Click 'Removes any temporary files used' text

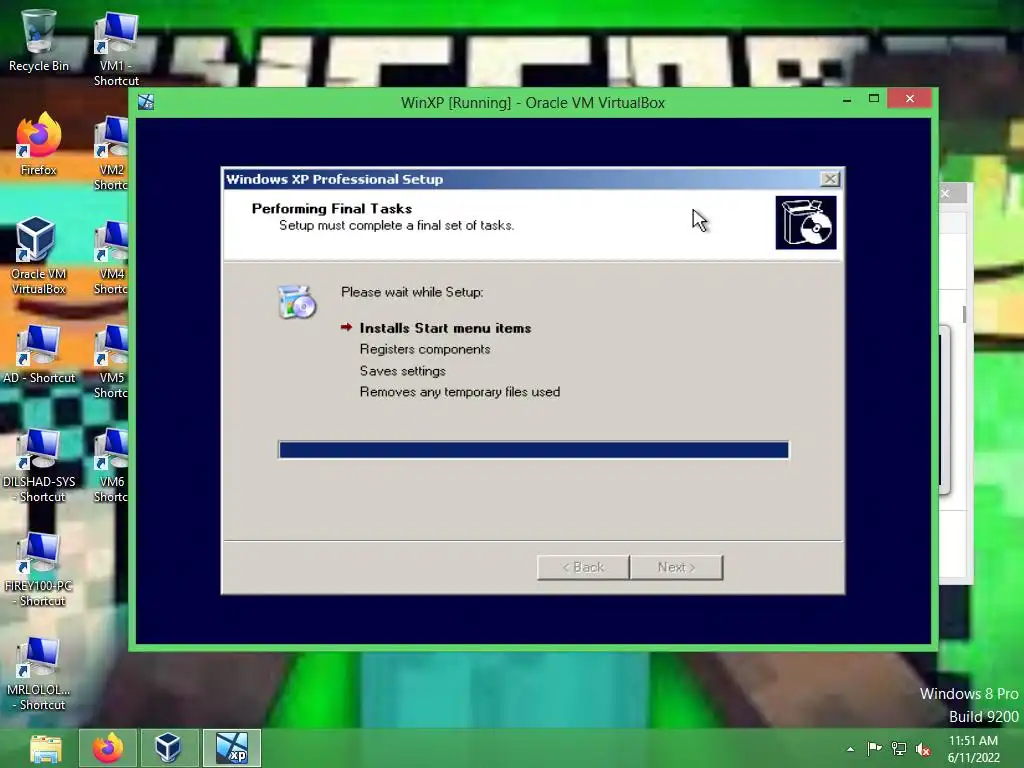coord(460,392)
